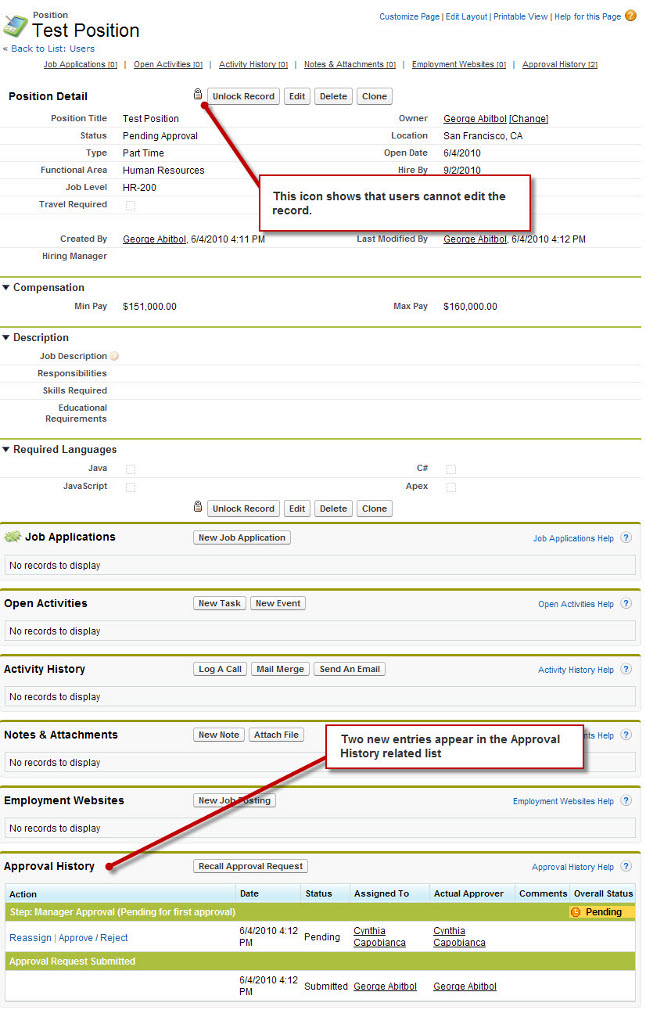Click Recall Approval Request button

click(x=251, y=866)
